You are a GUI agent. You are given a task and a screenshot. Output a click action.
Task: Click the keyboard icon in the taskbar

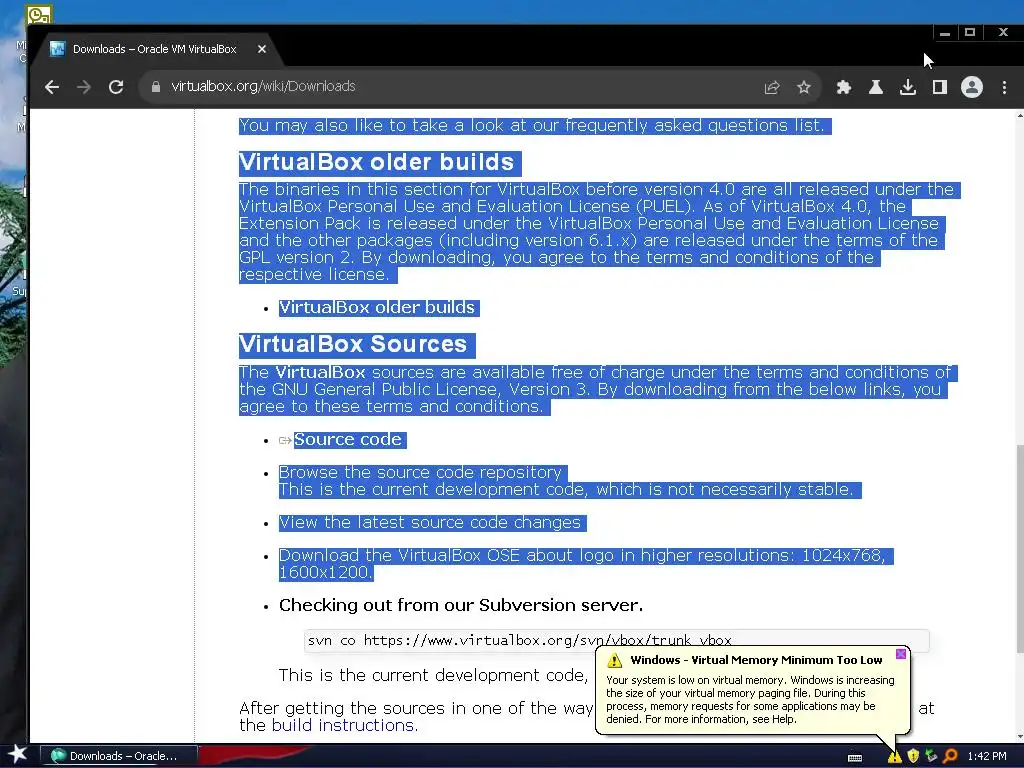point(855,758)
